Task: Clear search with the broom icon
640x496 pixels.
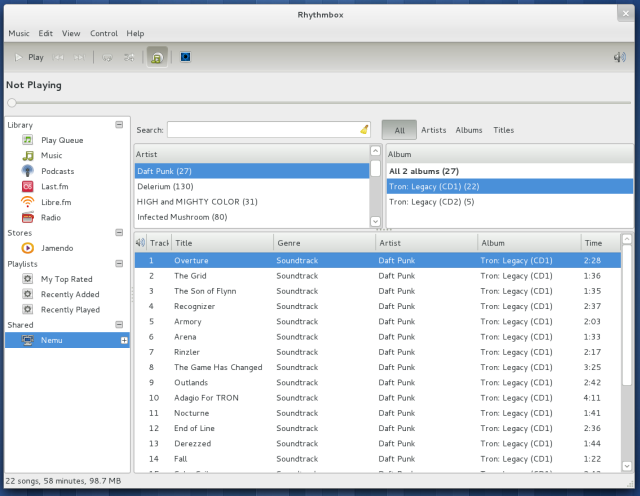Action: pos(364,130)
